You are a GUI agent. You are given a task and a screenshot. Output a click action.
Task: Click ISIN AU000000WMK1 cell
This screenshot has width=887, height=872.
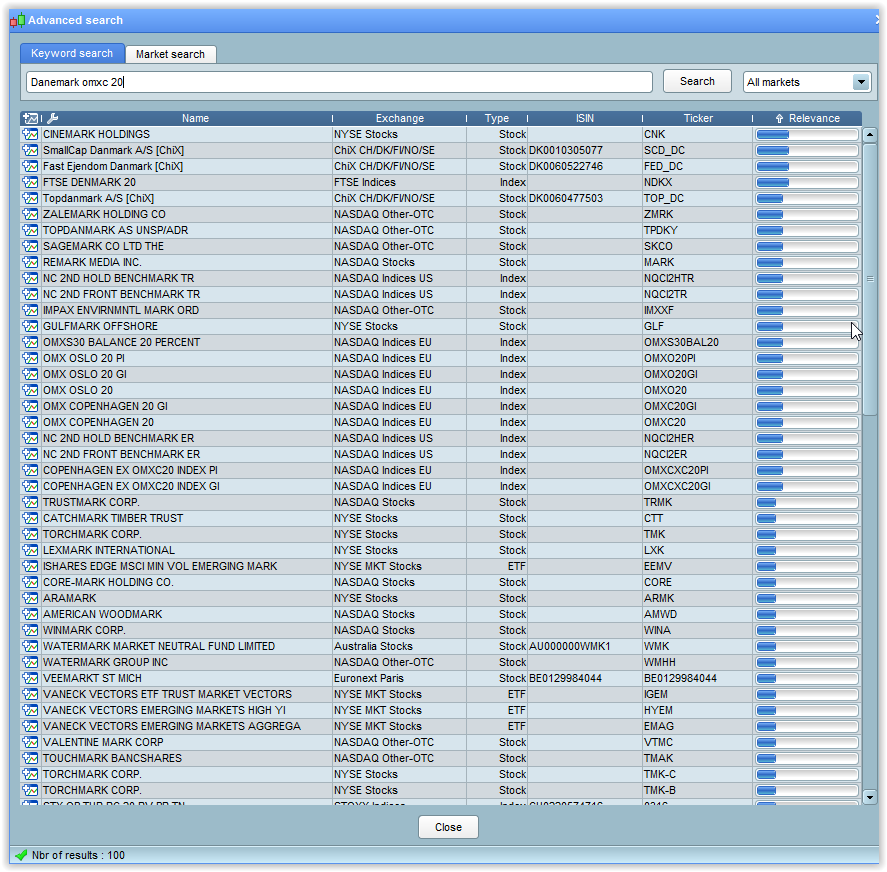point(570,646)
